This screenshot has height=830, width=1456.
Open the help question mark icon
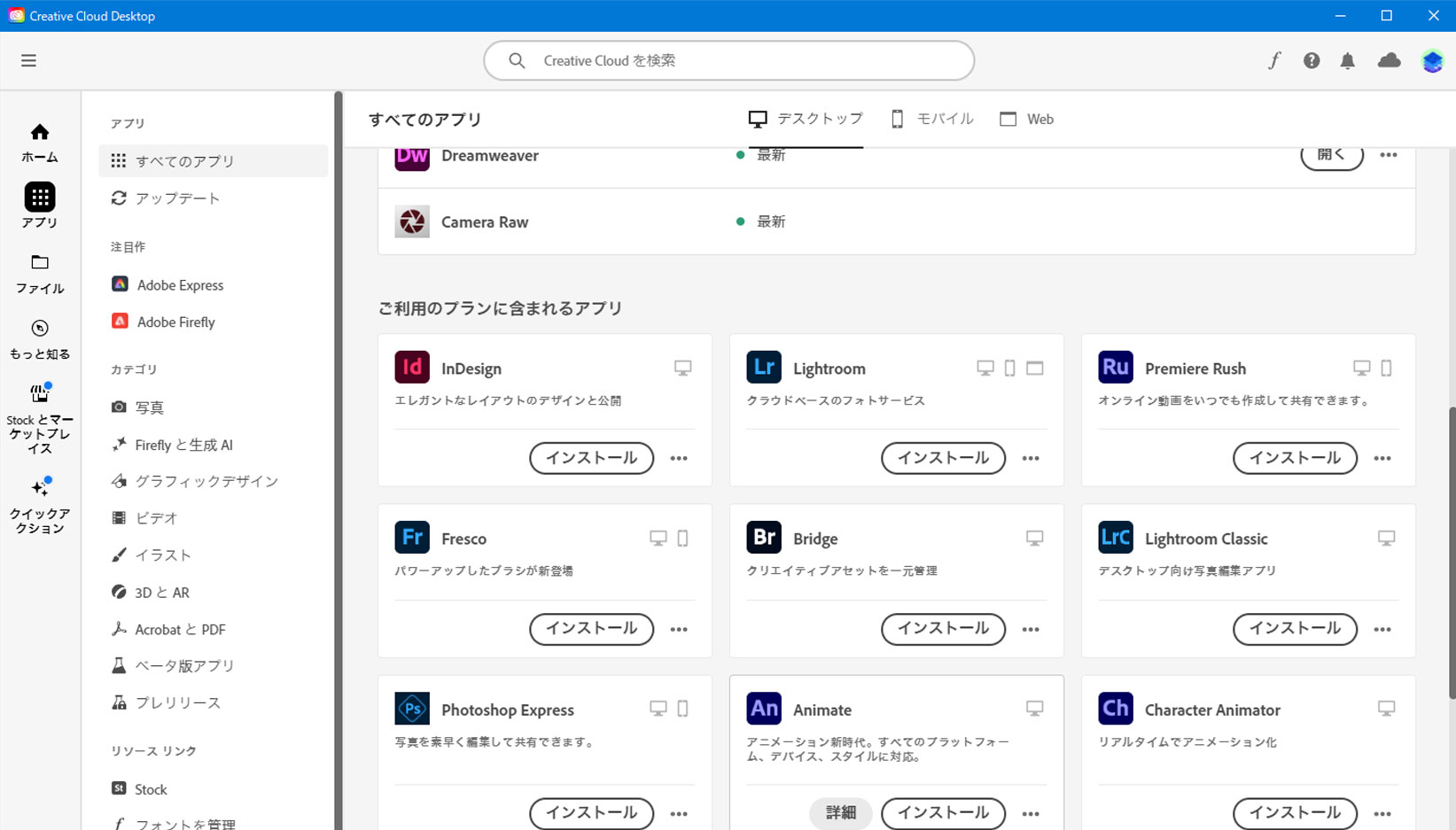coord(1312,60)
